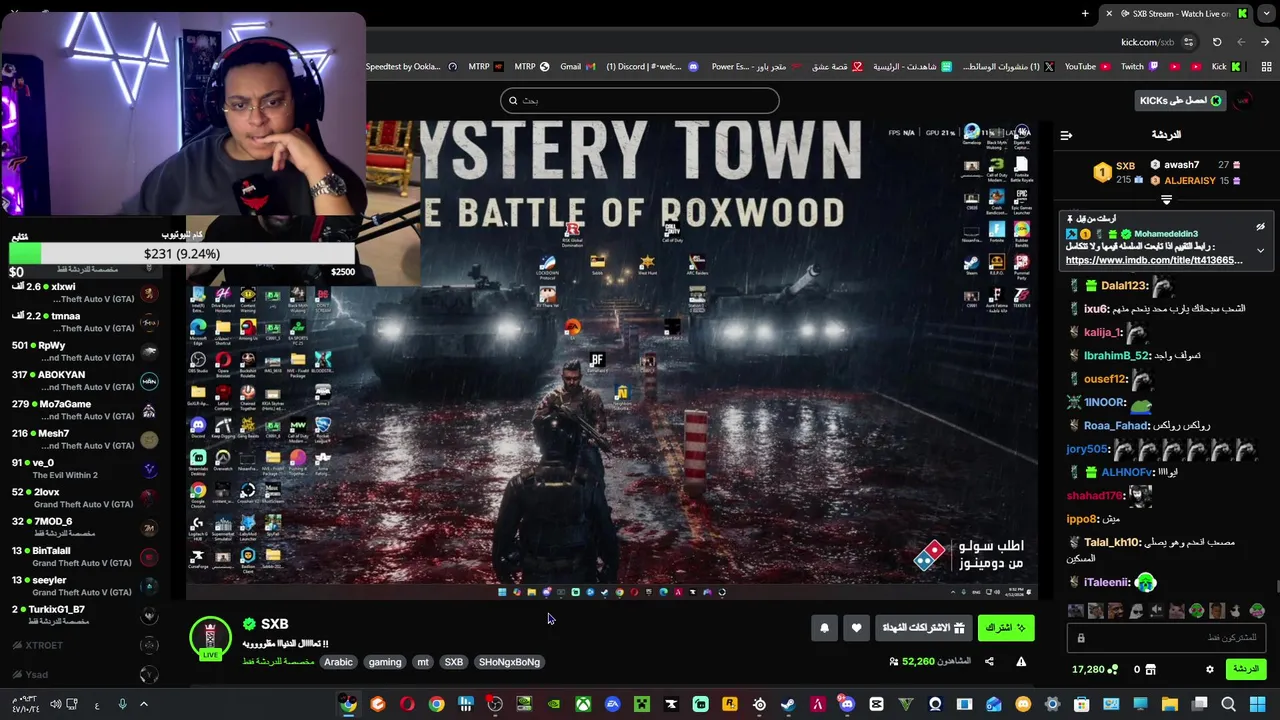This screenshot has height=720, width=1280.
Task: Click the microphone tray icon
Action: (x=122, y=704)
